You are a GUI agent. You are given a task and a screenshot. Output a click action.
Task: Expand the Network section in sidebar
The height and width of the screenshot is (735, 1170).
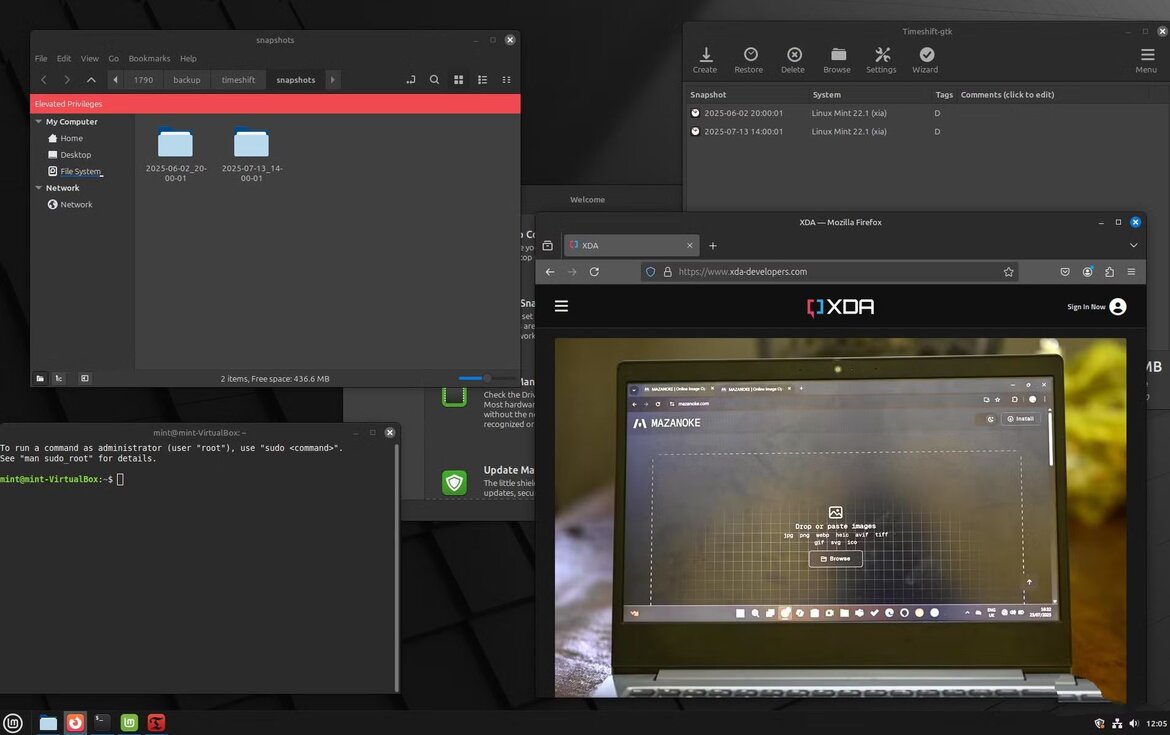(x=37, y=187)
